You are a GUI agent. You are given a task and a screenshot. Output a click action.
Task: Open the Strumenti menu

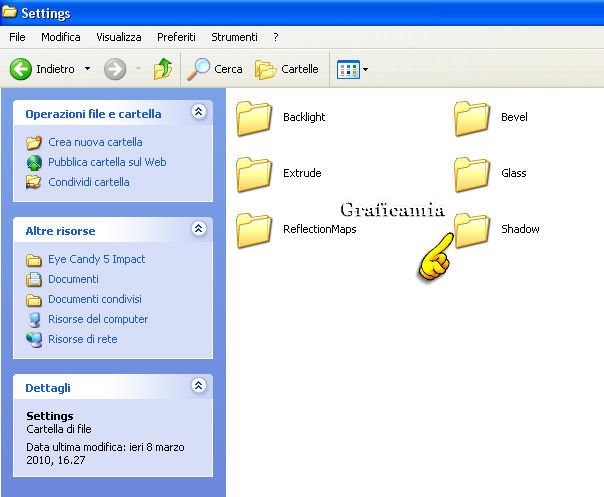click(234, 37)
